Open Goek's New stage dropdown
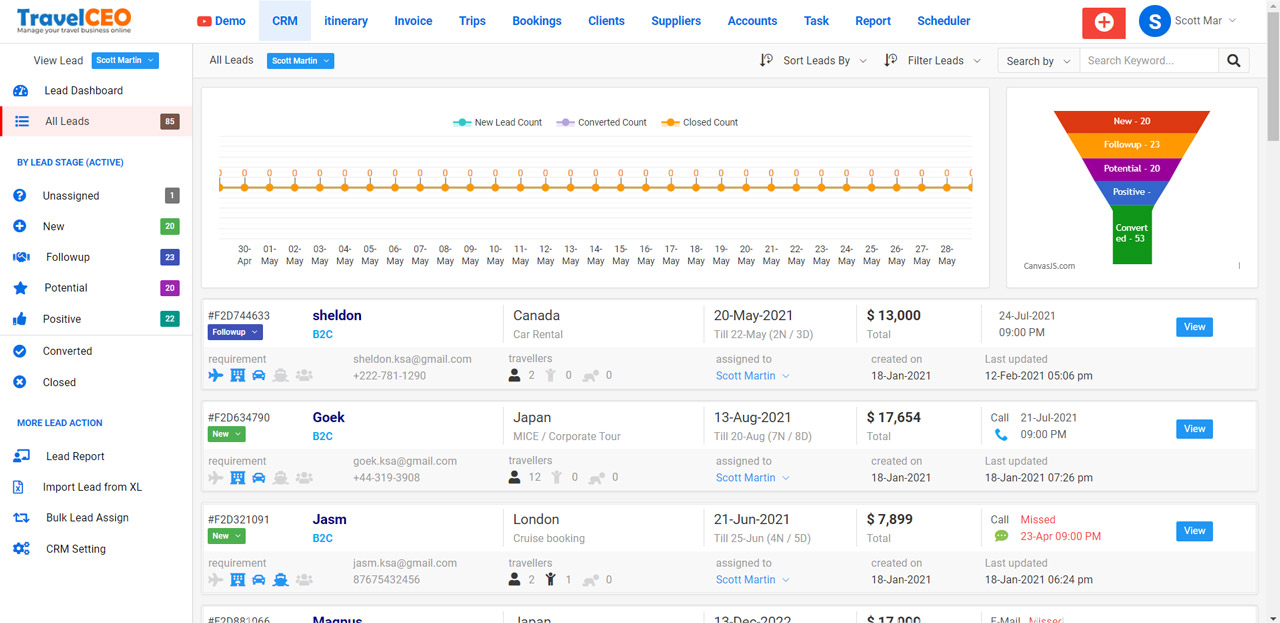 (226, 434)
